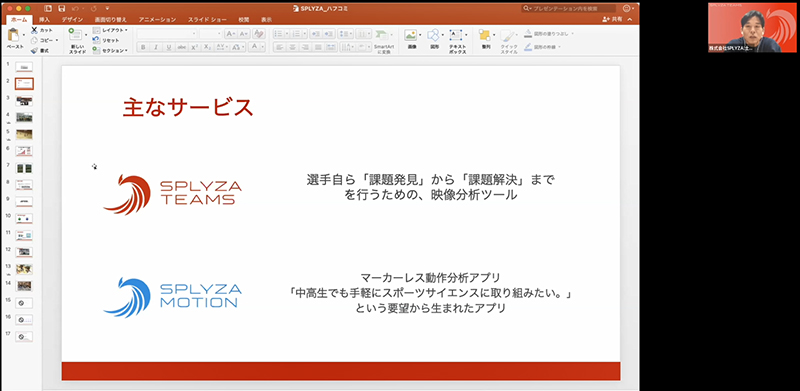Toggle strikethrough (abc) formatting
The height and width of the screenshot is (391, 800).
pos(182,47)
